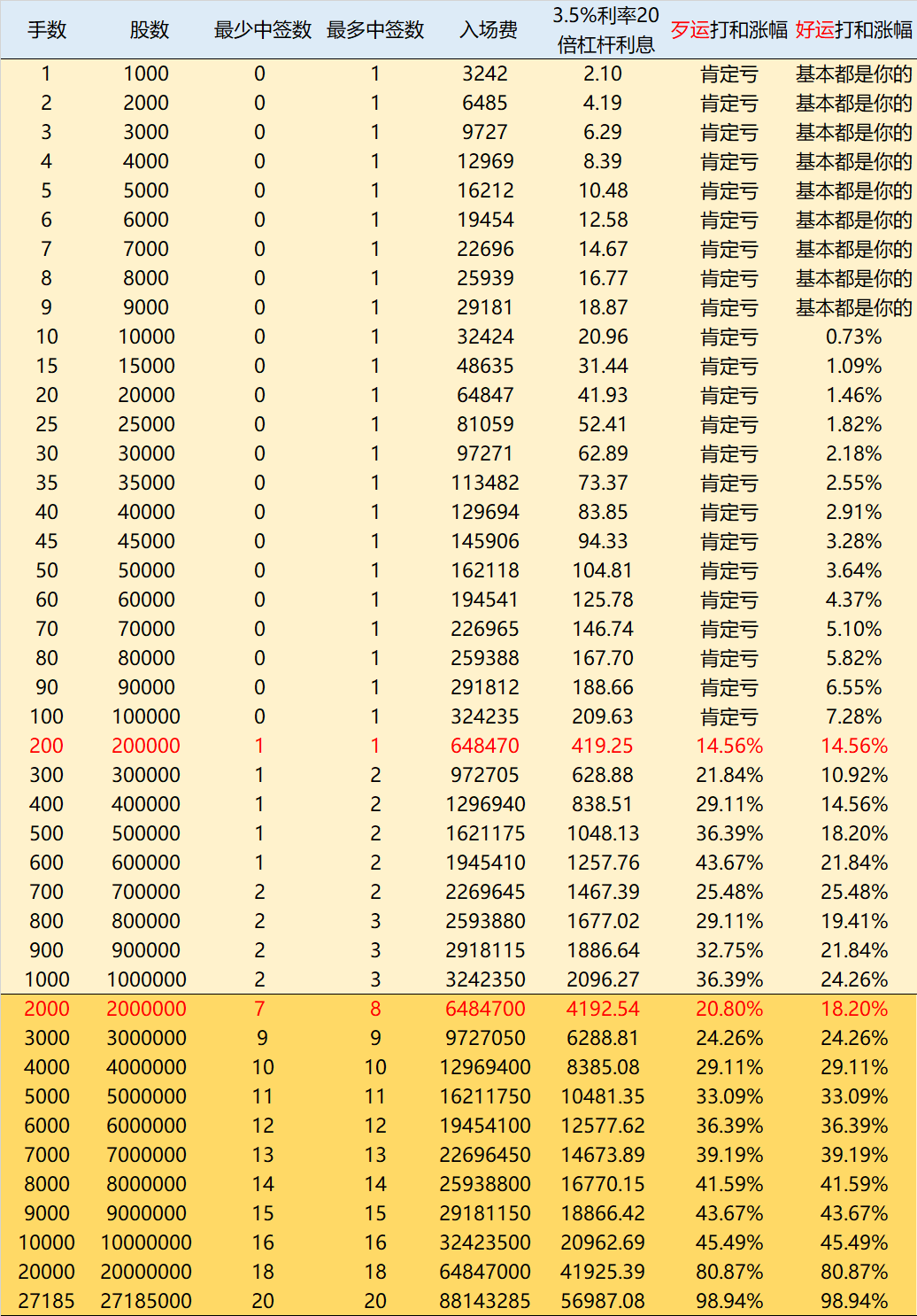
Task: Click the interest value 8385.08
Action: pyautogui.click(x=603, y=1067)
